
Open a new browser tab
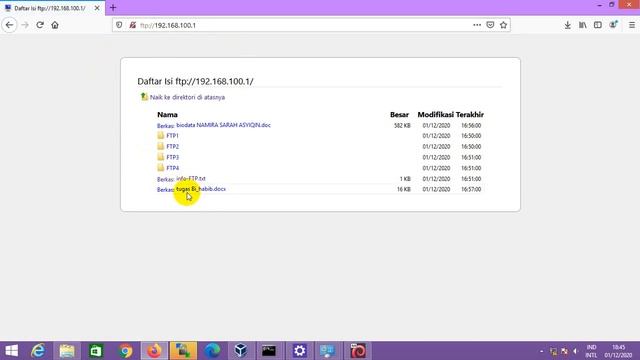tap(113, 8)
